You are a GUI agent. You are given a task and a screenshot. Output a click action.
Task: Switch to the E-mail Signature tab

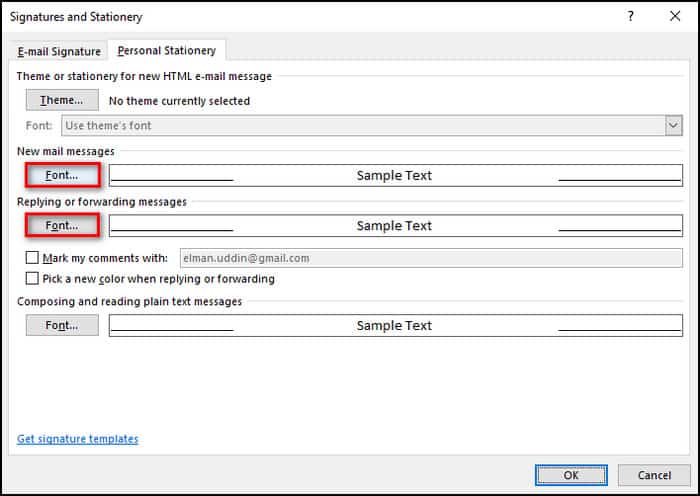[59, 51]
